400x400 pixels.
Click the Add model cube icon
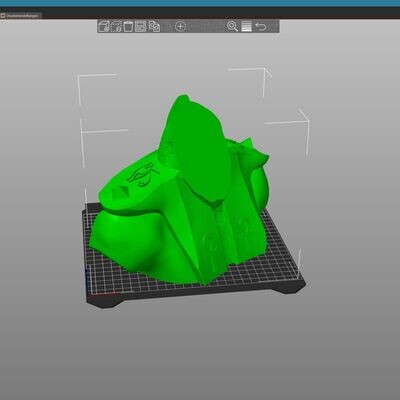pos(104,26)
